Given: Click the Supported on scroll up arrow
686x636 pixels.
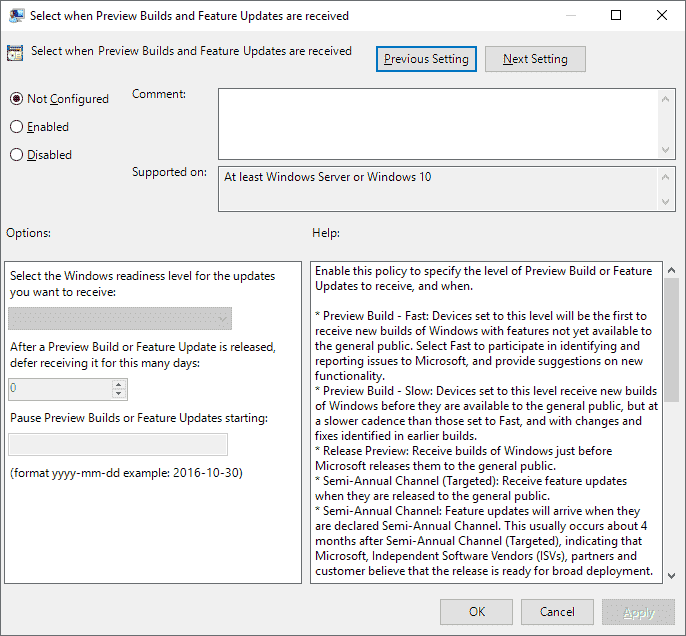Looking at the screenshot, I should pos(665,177).
